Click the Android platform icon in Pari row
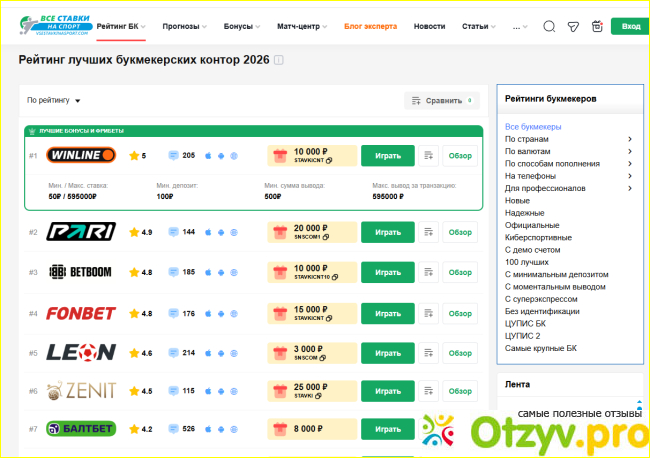Viewport: 650px width, 458px height. click(221, 233)
